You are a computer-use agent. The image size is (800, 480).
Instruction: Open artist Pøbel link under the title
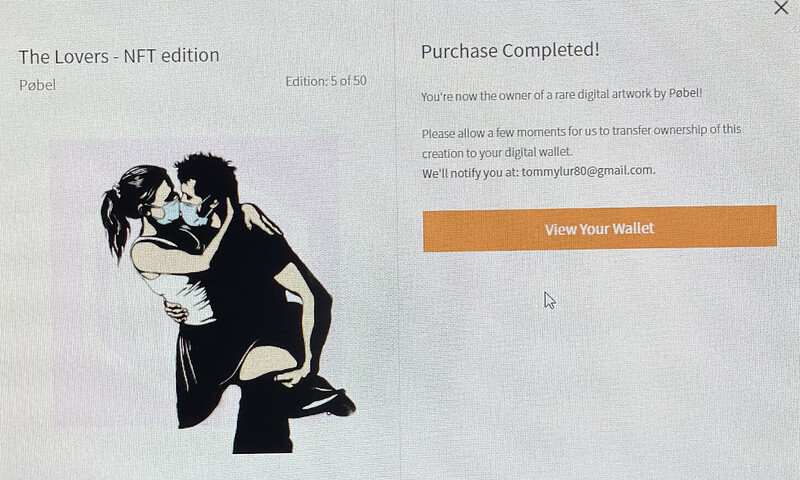[37, 85]
